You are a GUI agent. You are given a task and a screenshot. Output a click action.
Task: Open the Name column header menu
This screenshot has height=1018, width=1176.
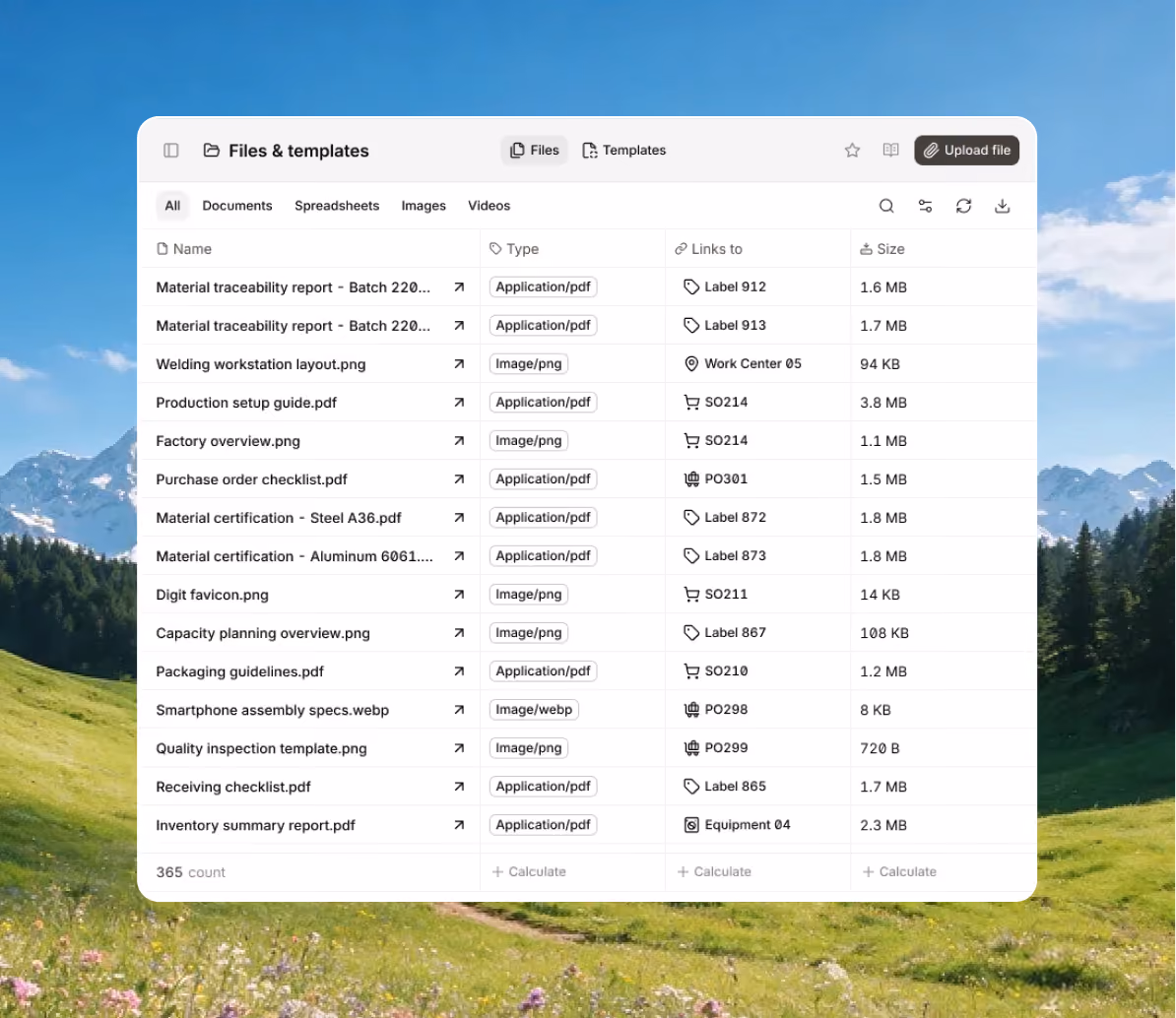click(184, 249)
